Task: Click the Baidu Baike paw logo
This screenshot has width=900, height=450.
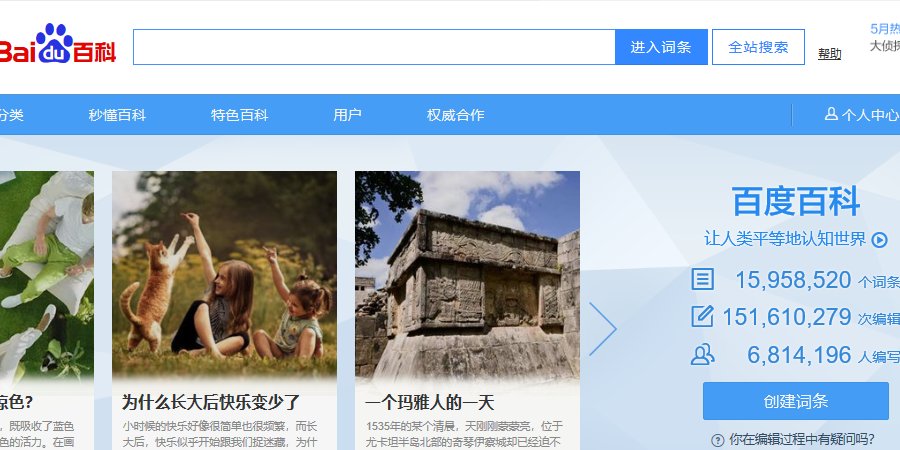Action: click(x=57, y=44)
